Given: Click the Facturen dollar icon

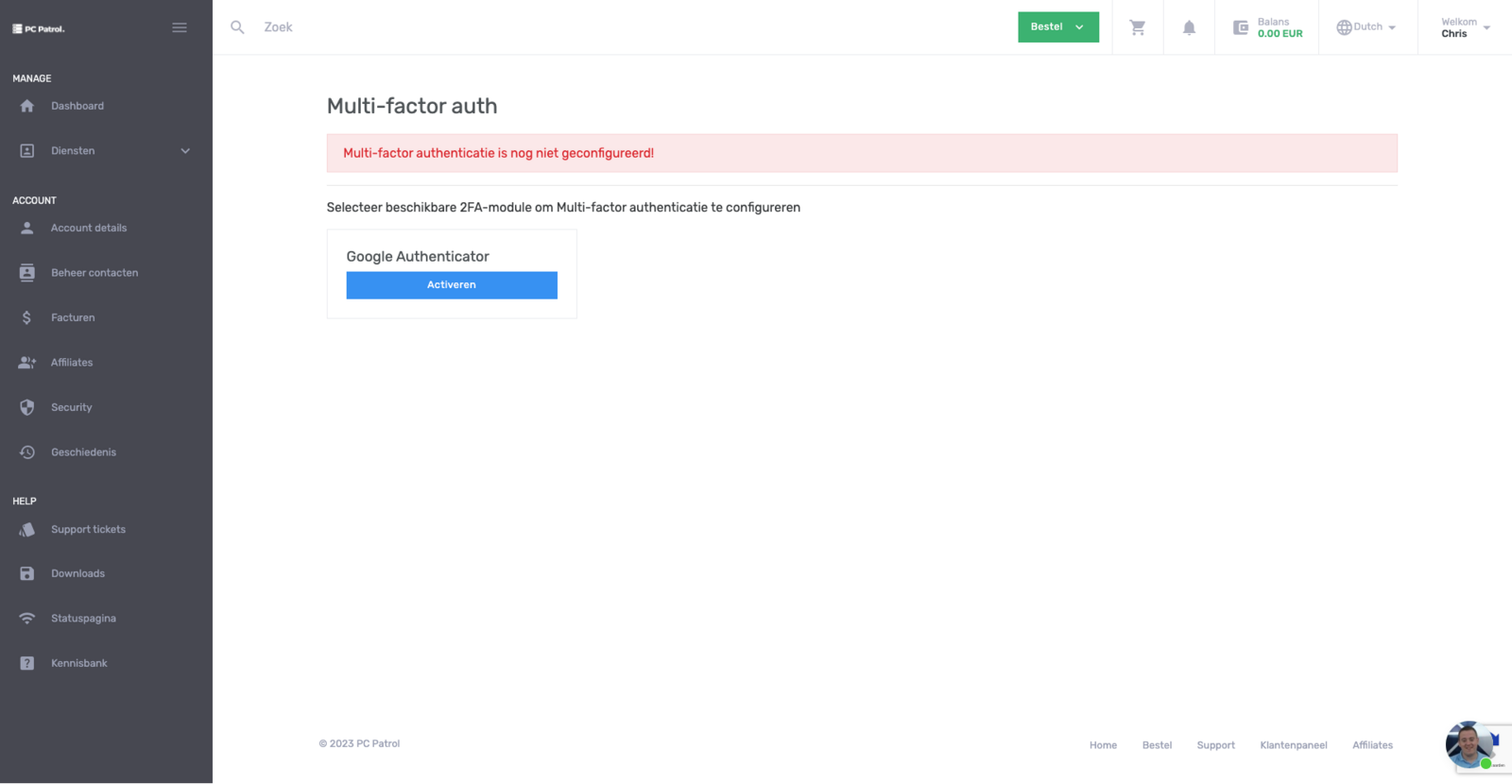Looking at the screenshot, I should [x=27, y=317].
